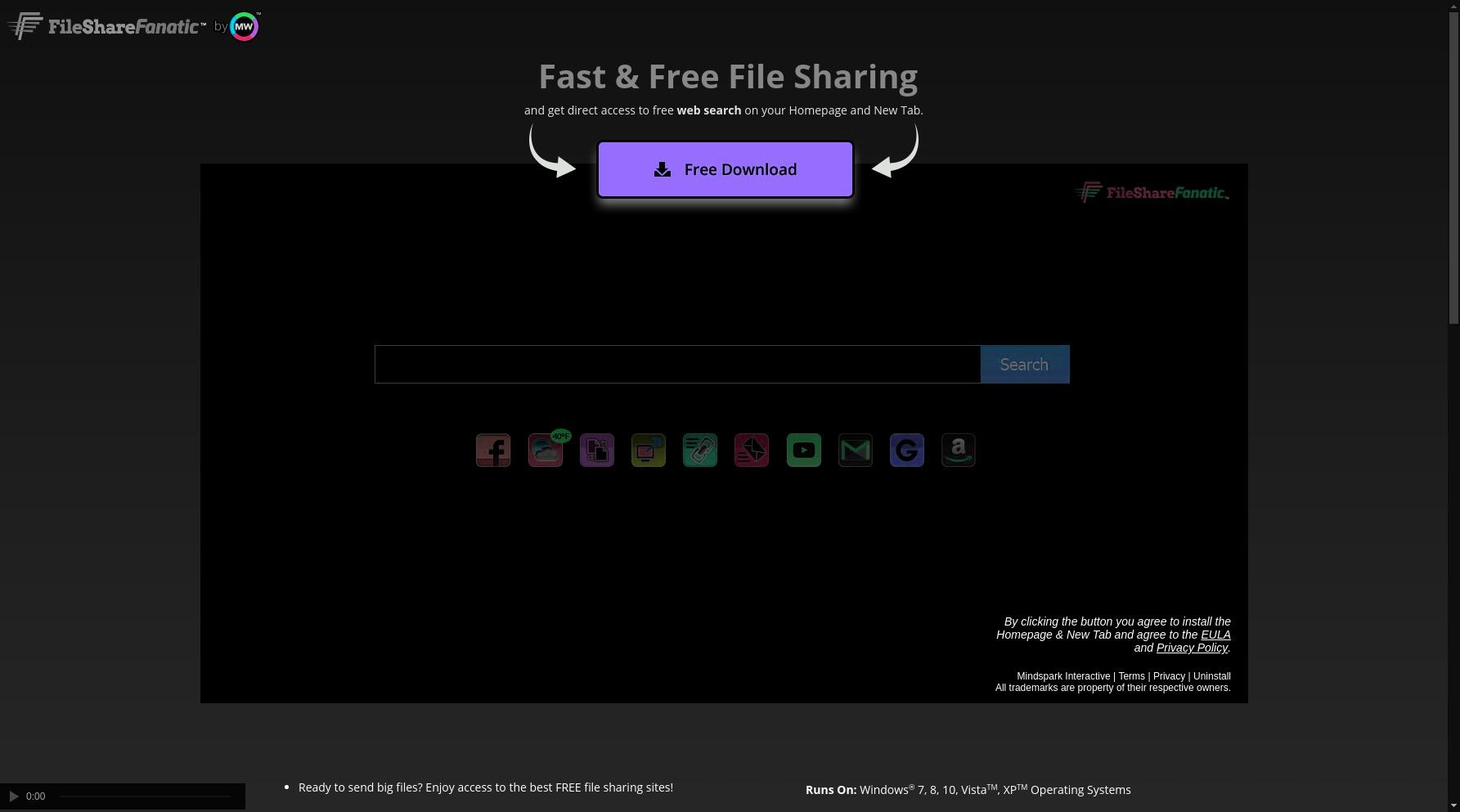The height and width of the screenshot is (812, 1460).
Task: Open the EULA link
Action: [x=1215, y=635]
